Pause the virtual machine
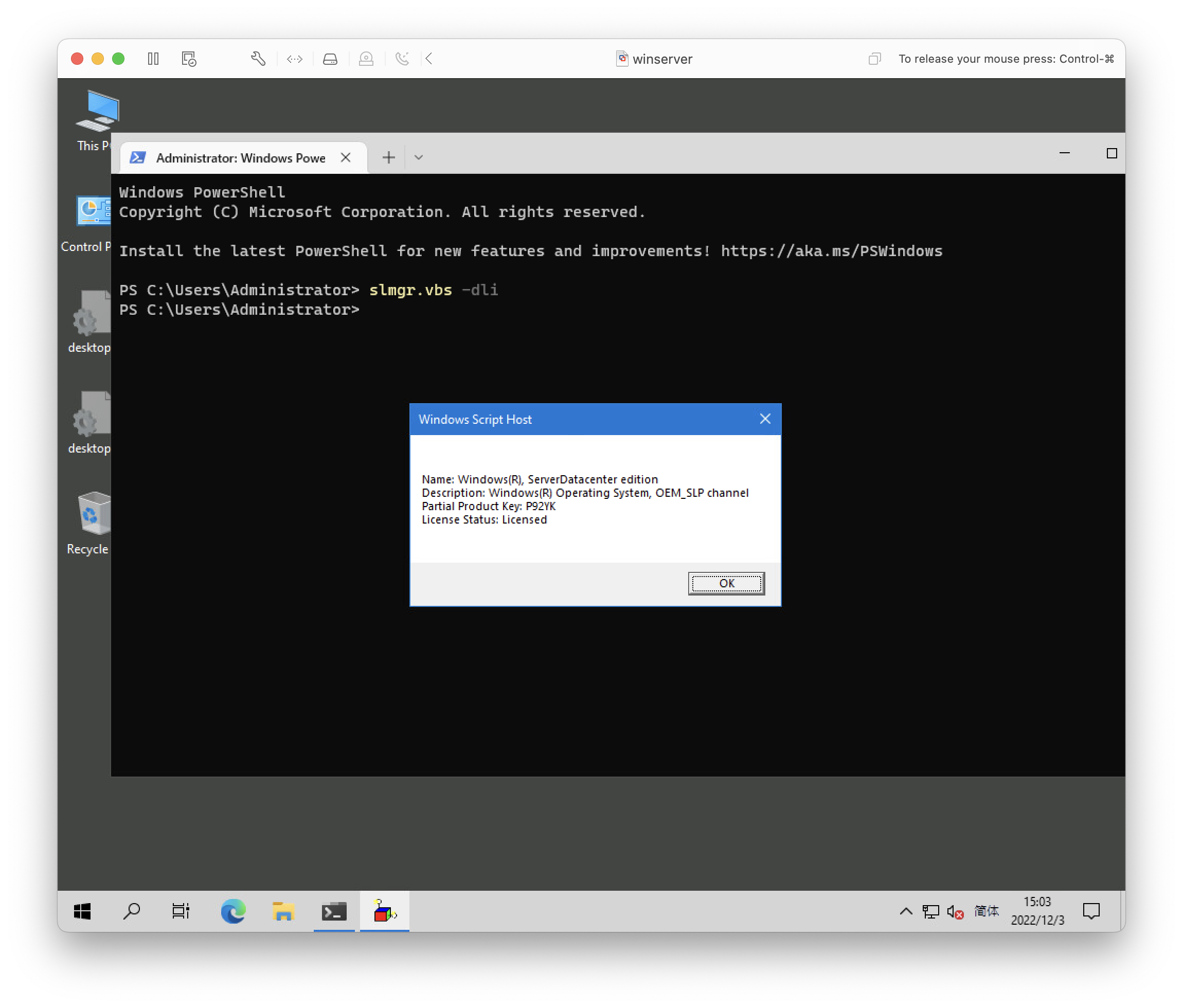1183x1008 pixels. click(x=152, y=58)
